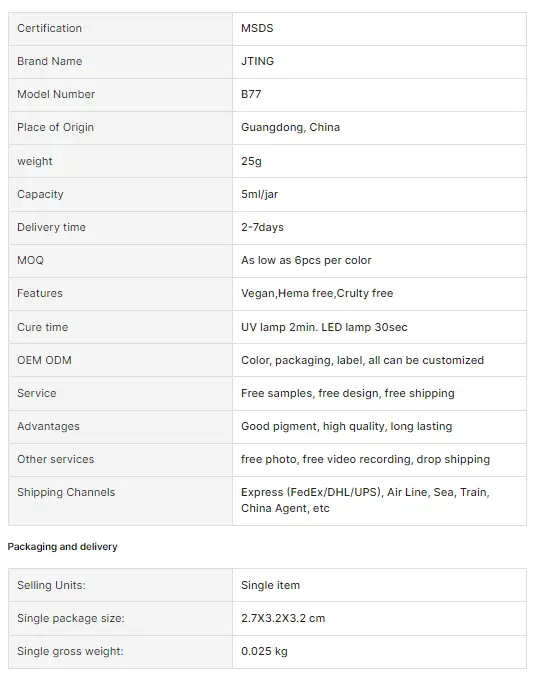
Task: Select the Single item selling units value
Action: [270, 585]
